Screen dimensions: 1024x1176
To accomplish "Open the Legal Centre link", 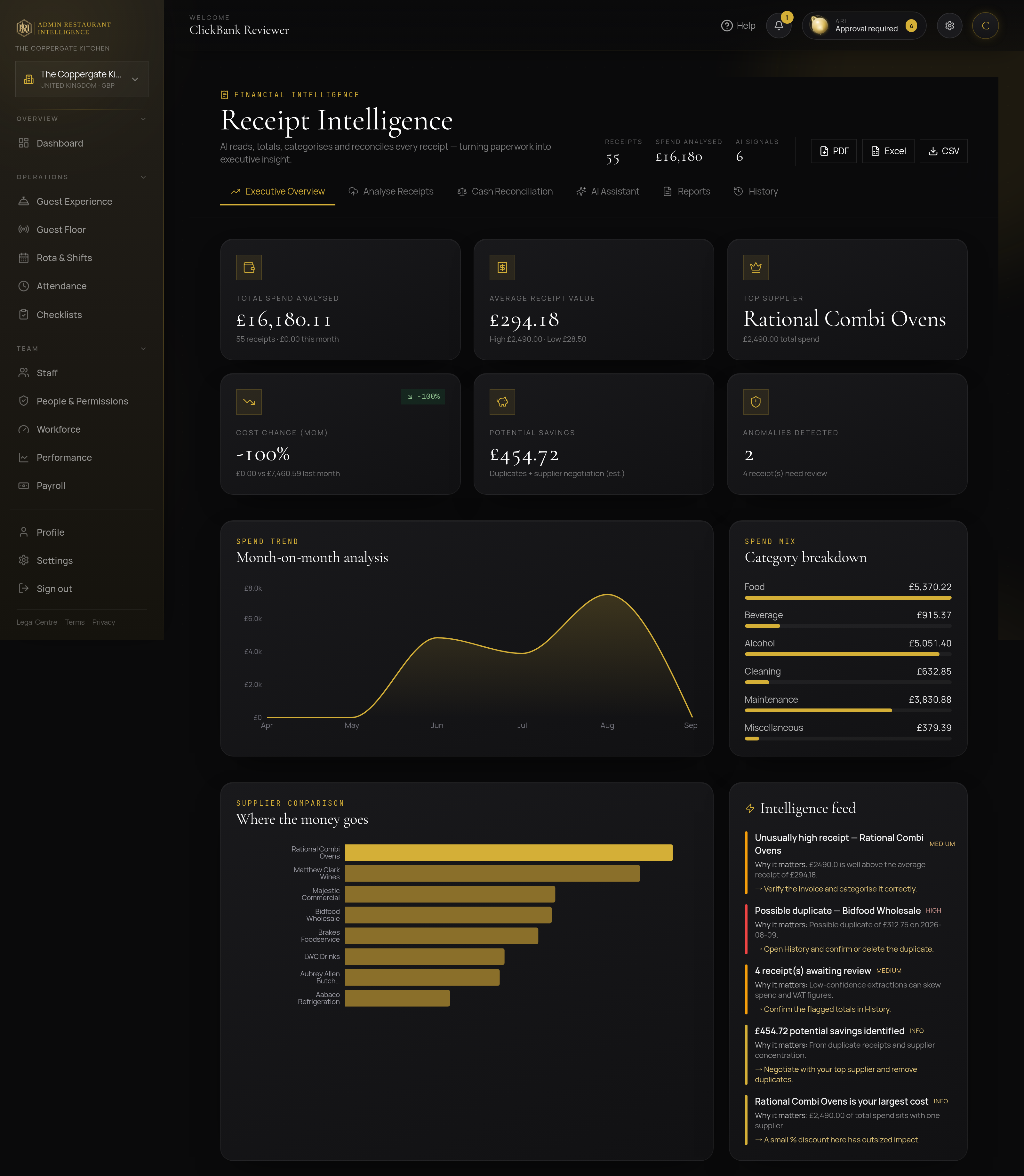I will (x=36, y=622).
